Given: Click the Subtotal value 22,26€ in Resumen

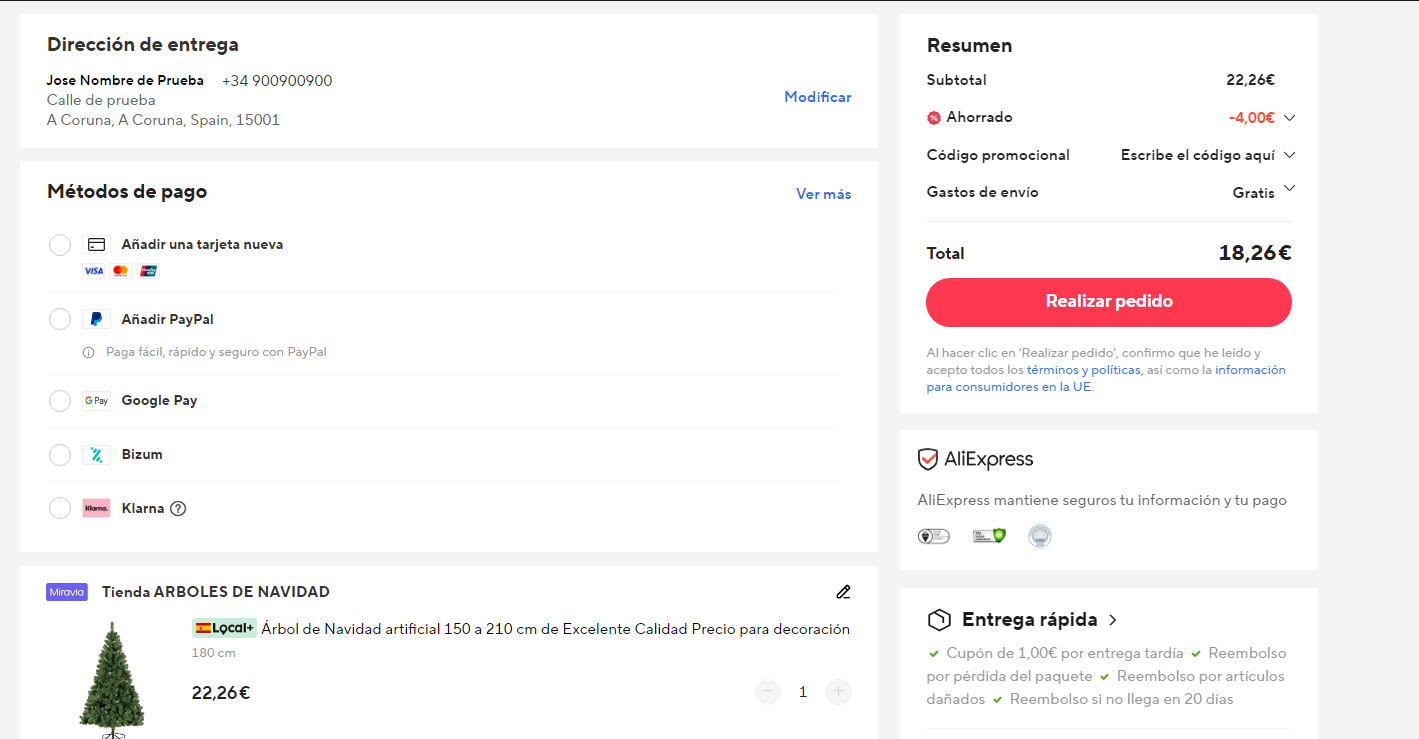Looking at the screenshot, I should coord(1251,80).
